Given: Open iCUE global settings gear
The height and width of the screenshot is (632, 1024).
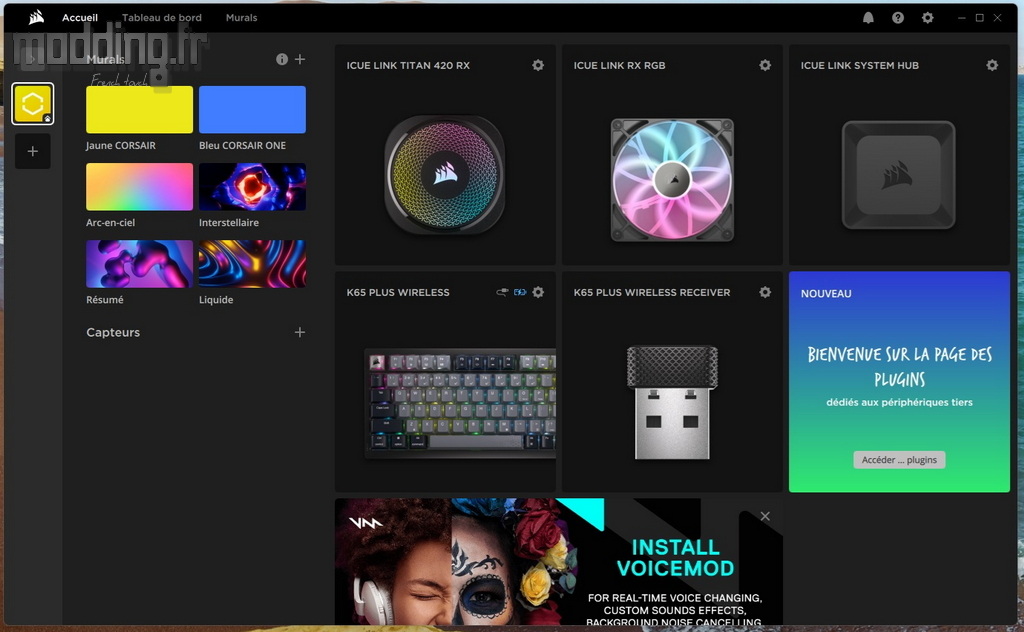Looking at the screenshot, I should pyautogui.click(x=927, y=18).
